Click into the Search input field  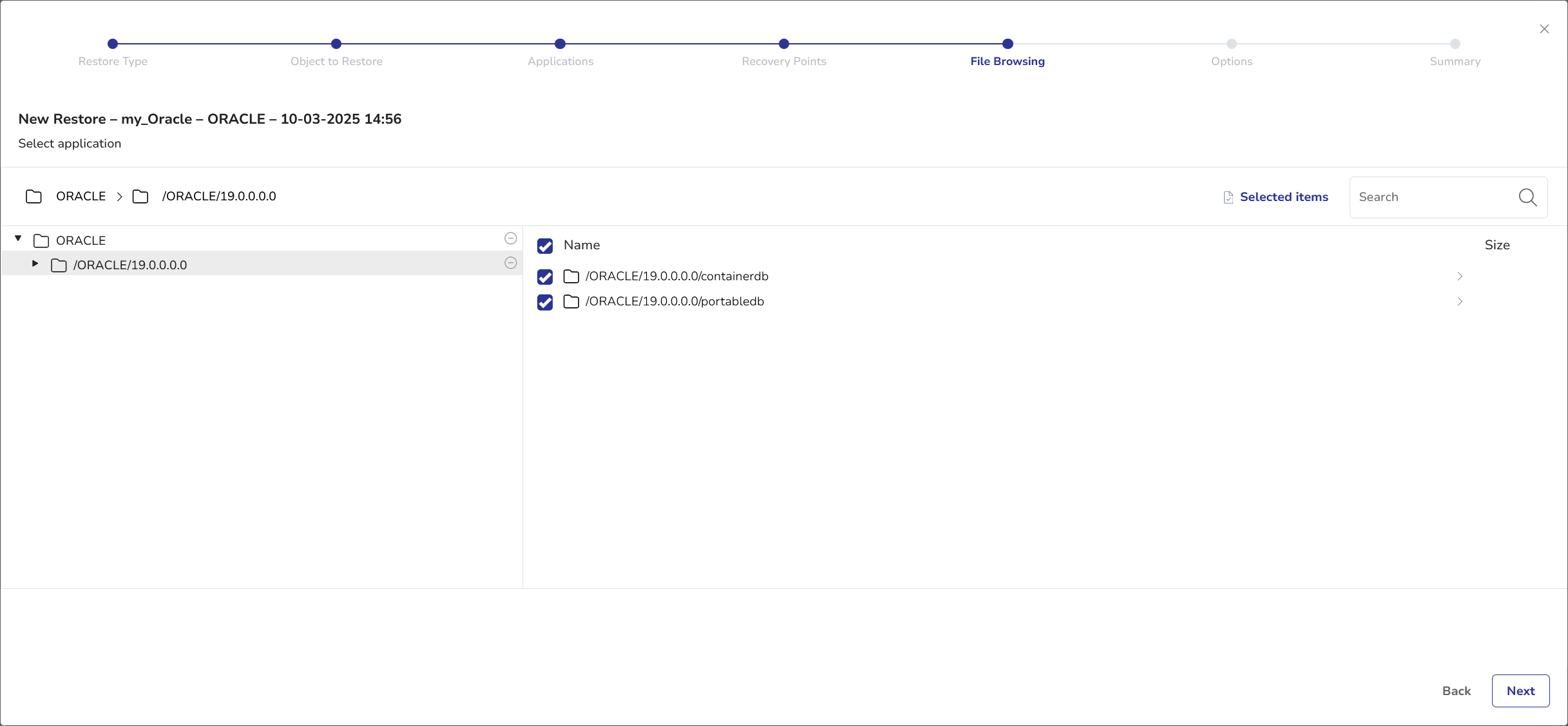pyautogui.click(x=1433, y=197)
